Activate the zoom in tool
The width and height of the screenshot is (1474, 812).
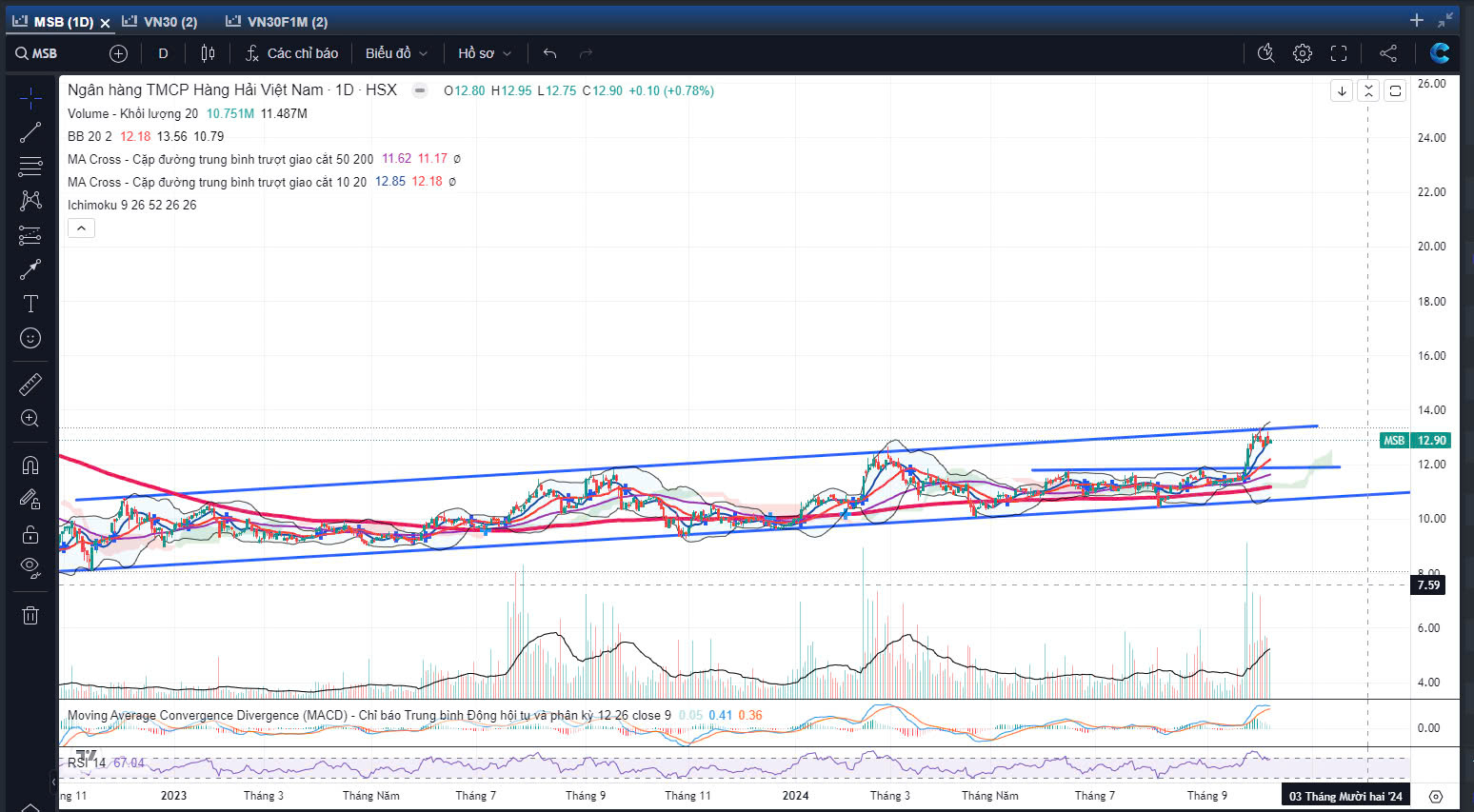(x=30, y=419)
